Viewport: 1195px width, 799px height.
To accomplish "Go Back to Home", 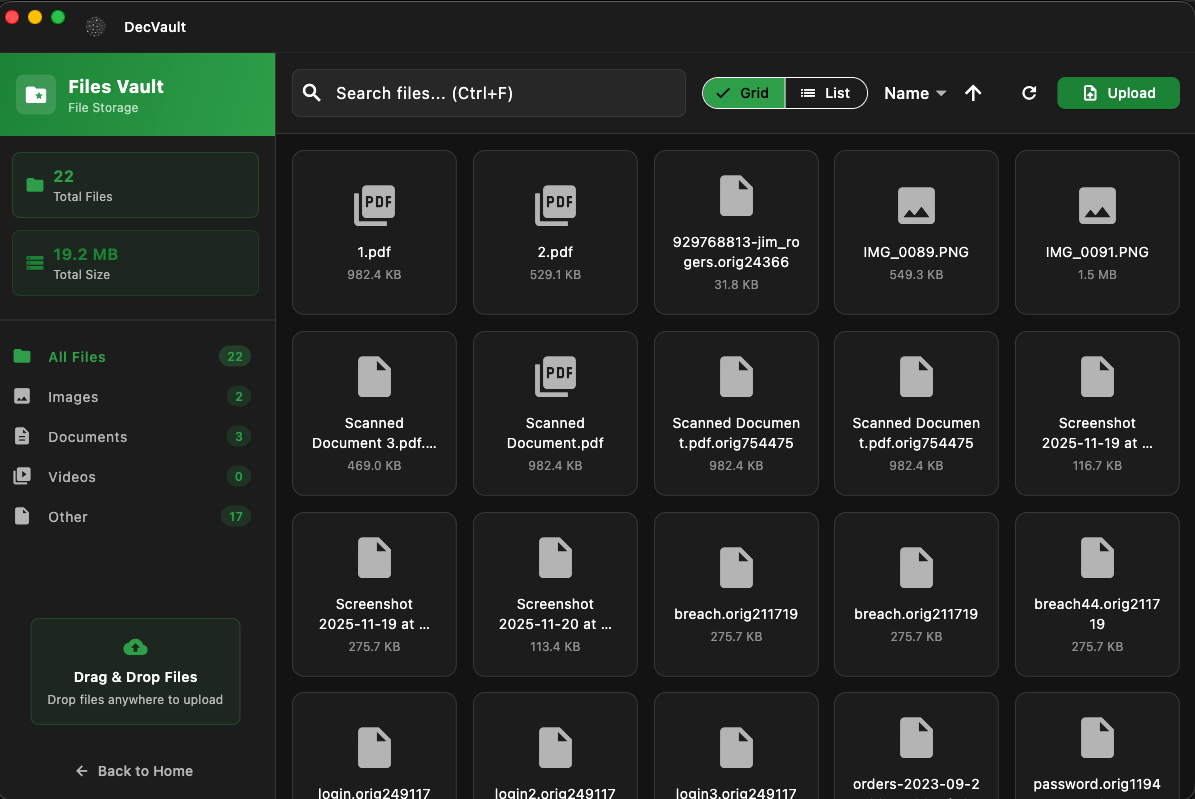I will (x=134, y=770).
